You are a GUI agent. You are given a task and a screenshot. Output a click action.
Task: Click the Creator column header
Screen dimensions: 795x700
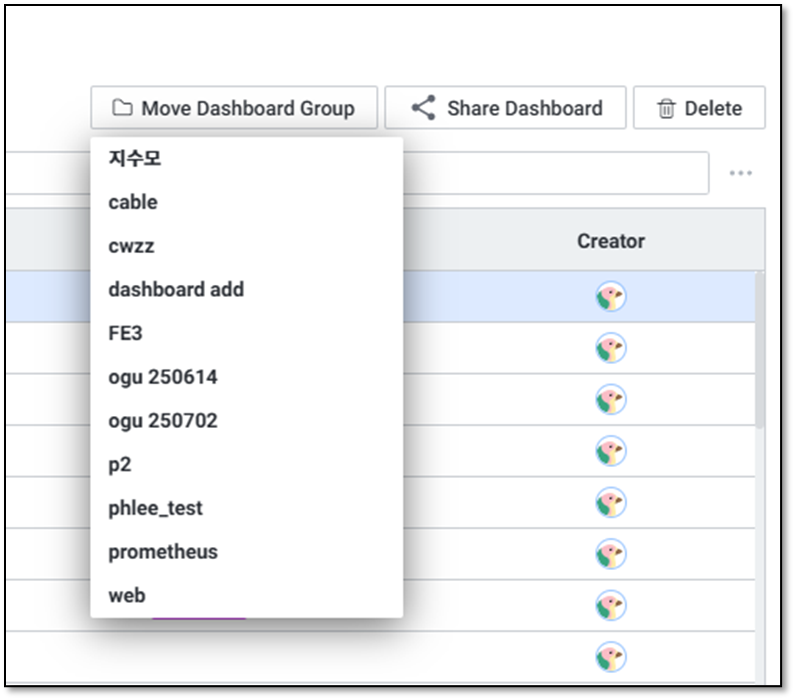(611, 241)
